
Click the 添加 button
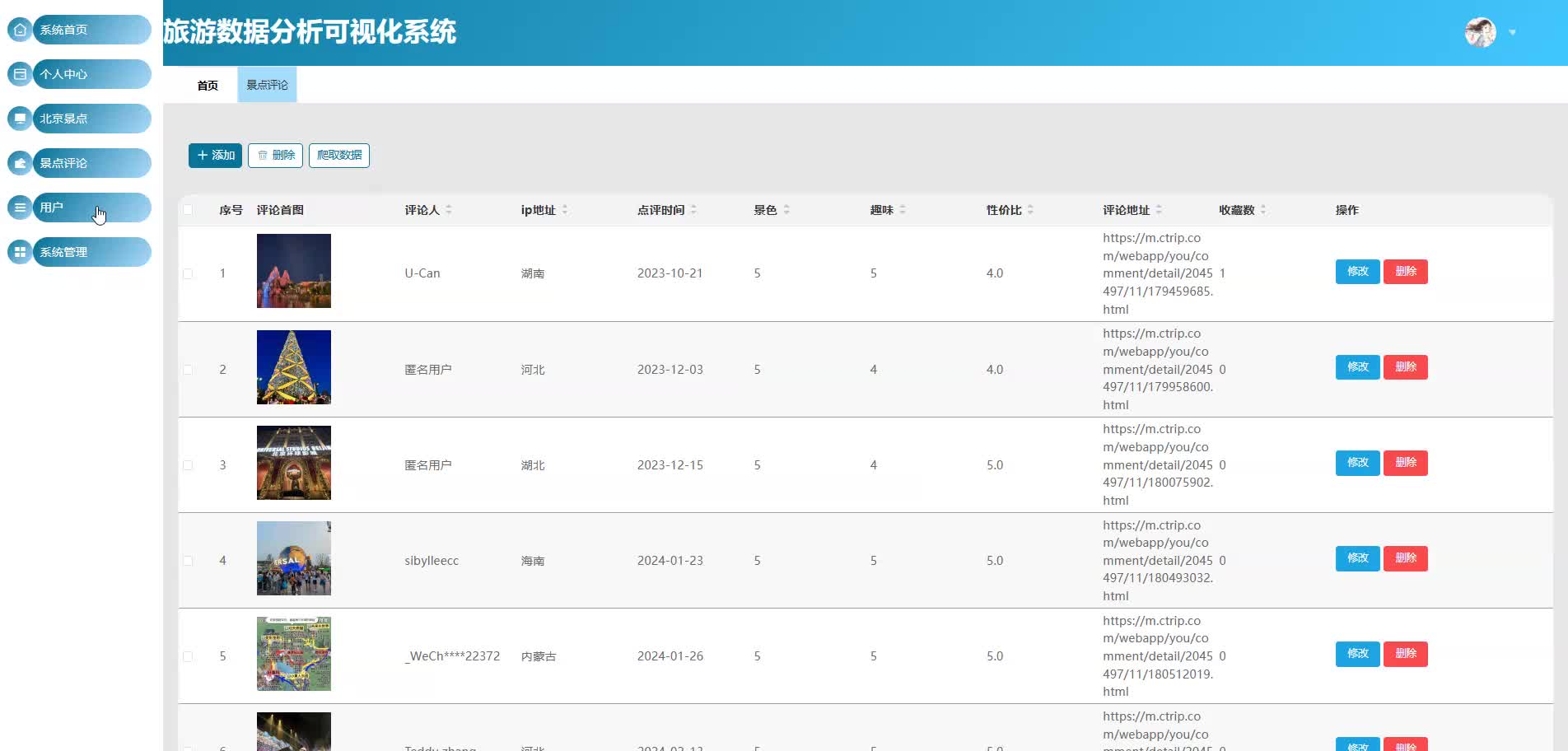(215, 156)
